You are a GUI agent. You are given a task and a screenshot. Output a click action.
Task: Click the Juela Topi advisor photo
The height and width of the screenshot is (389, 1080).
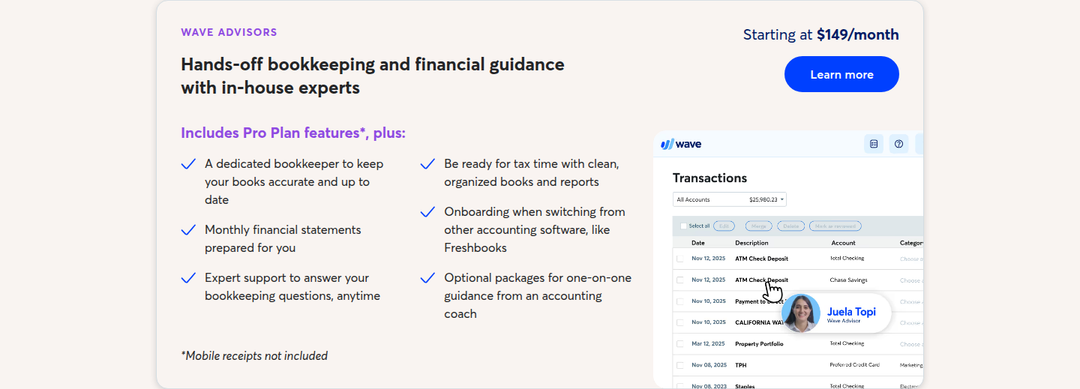(x=800, y=313)
